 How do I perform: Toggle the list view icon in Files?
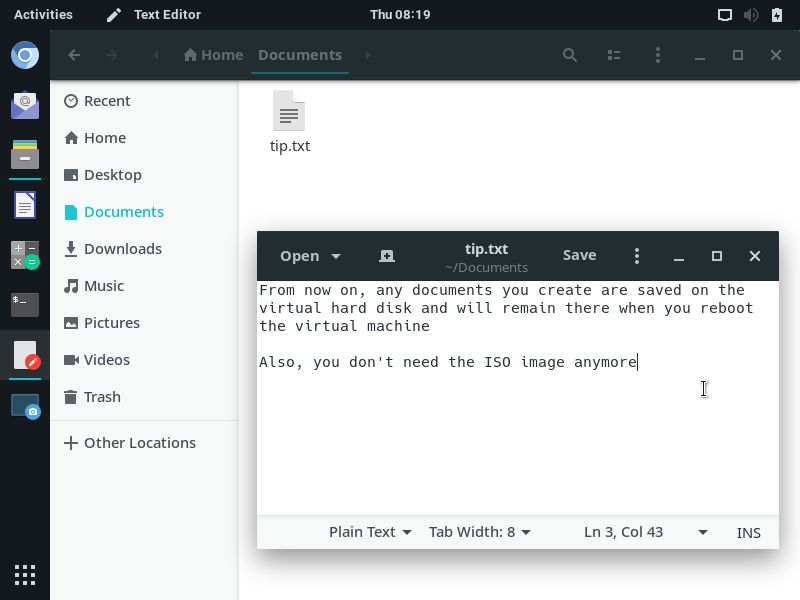tap(614, 55)
